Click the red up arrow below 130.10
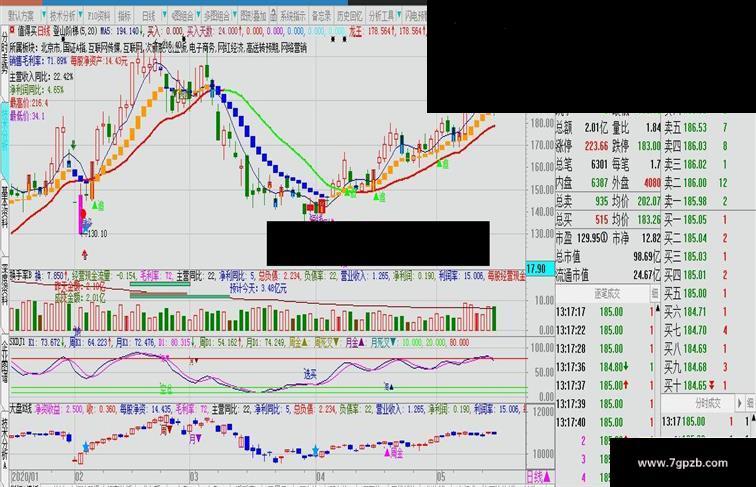Viewport: 756px width, 487px height. pyautogui.click(x=85, y=254)
